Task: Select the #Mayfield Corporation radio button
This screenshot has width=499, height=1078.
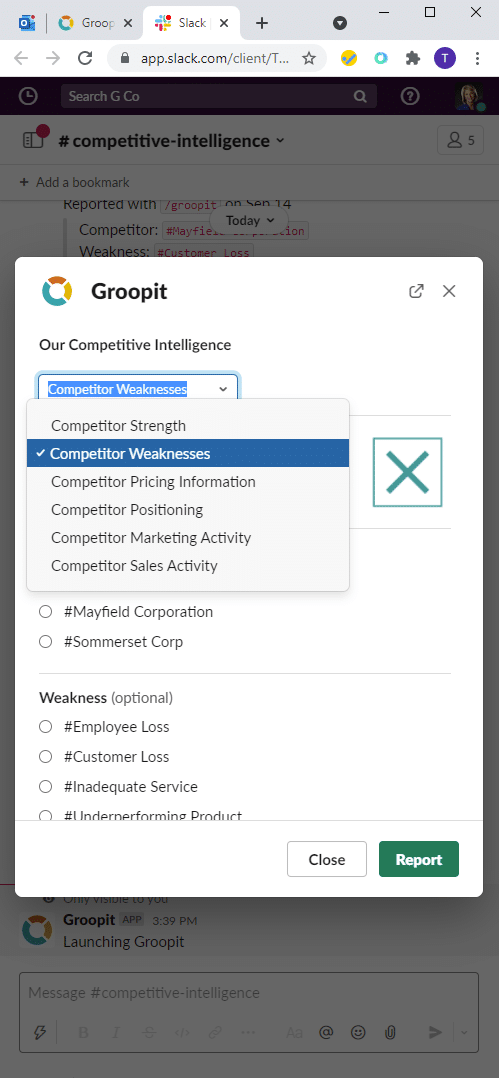Action: [45, 612]
